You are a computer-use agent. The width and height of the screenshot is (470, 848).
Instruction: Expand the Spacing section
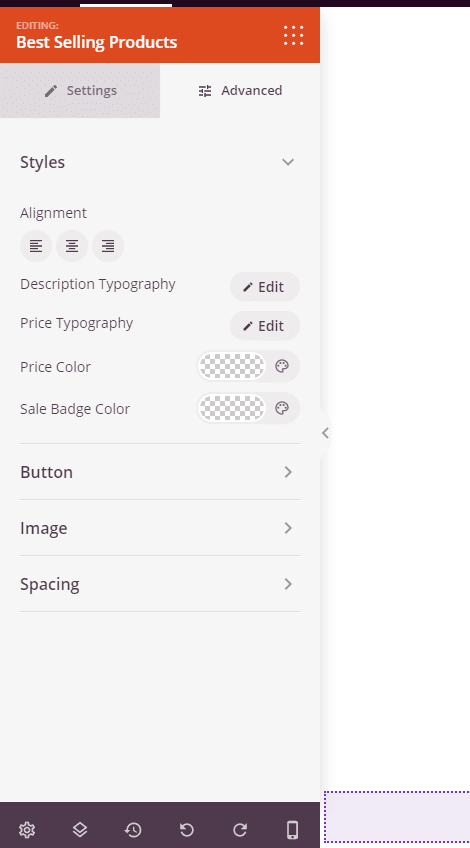coord(160,584)
